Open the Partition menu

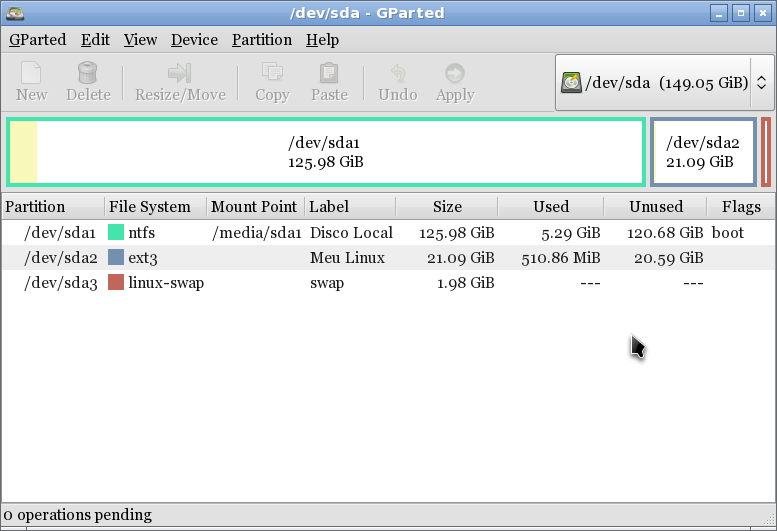pos(262,40)
